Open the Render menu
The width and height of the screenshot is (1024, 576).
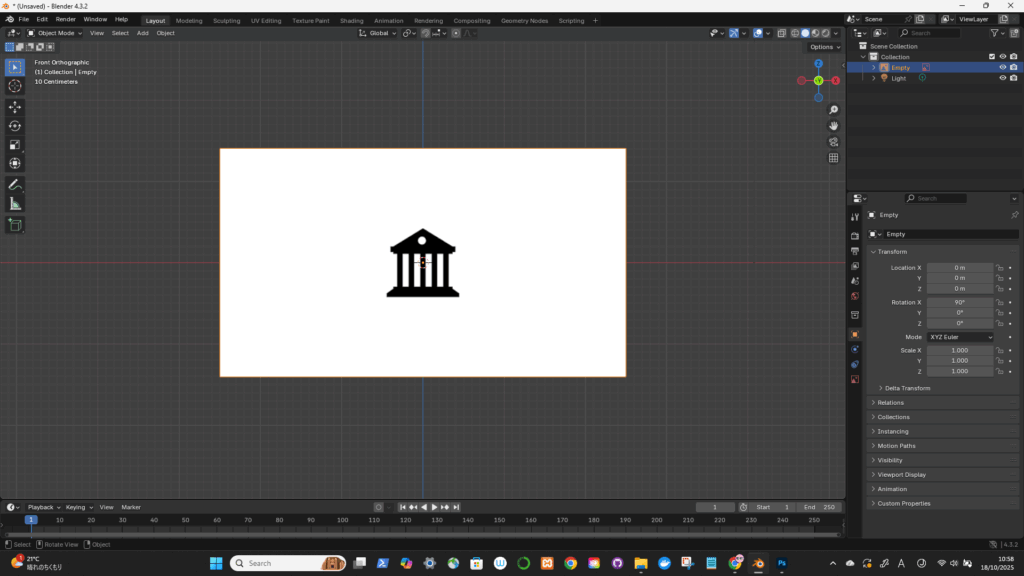(x=65, y=19)
